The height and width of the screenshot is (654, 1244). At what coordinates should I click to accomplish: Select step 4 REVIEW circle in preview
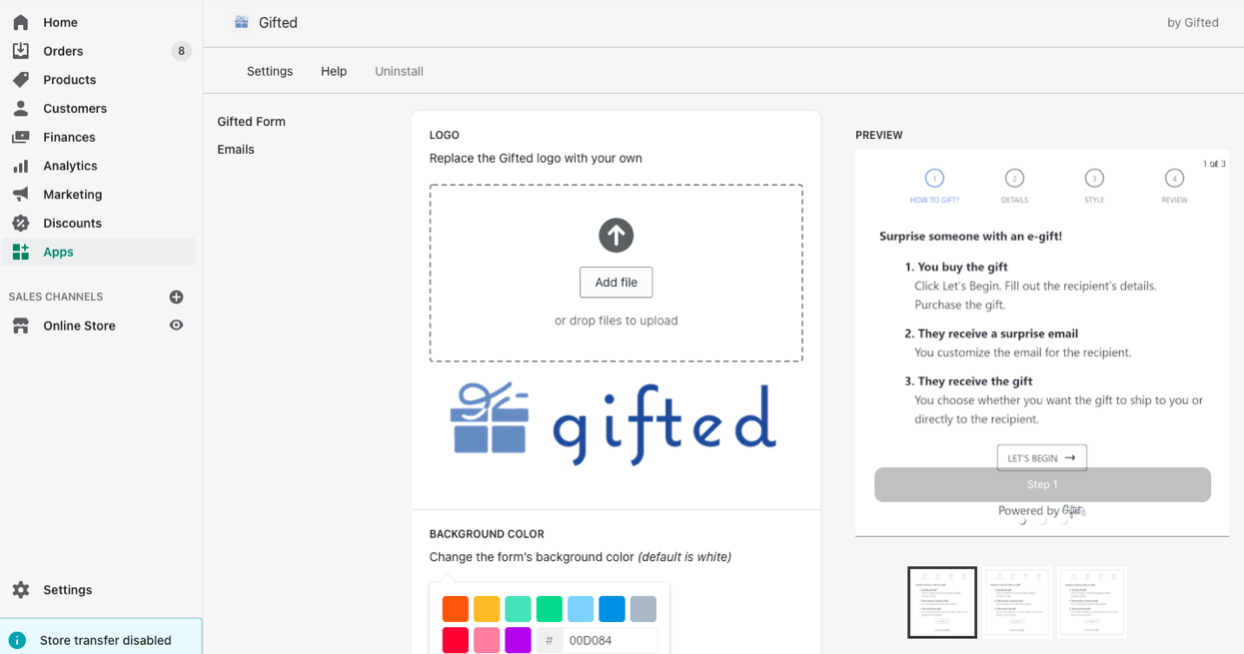(x=1174, y=178)
